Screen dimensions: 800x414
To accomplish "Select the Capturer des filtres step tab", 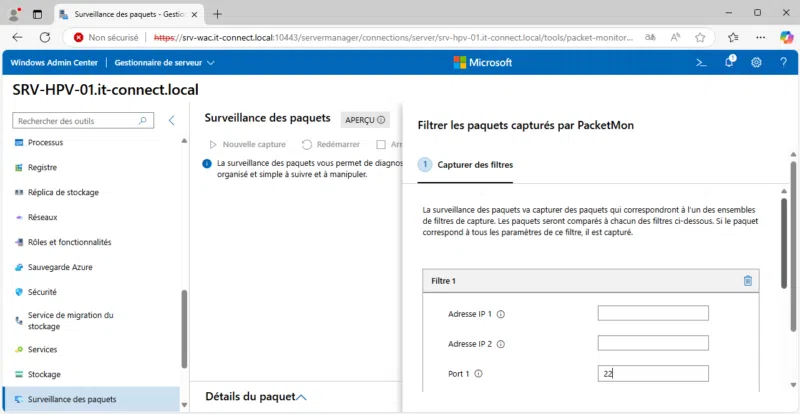I will coord(466,165).
